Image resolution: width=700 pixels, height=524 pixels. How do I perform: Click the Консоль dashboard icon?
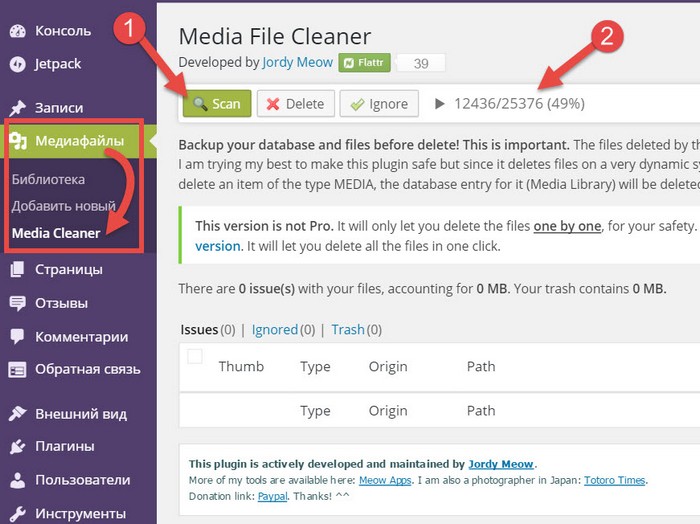click(18, 31)
